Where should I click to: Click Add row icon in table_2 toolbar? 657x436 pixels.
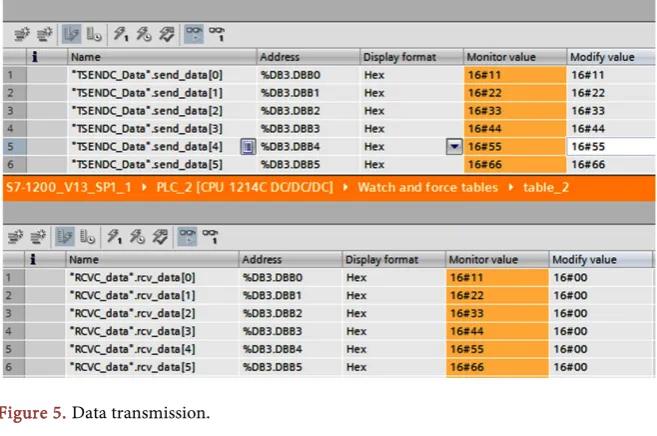pyautogui.click(x=38, y=237)
